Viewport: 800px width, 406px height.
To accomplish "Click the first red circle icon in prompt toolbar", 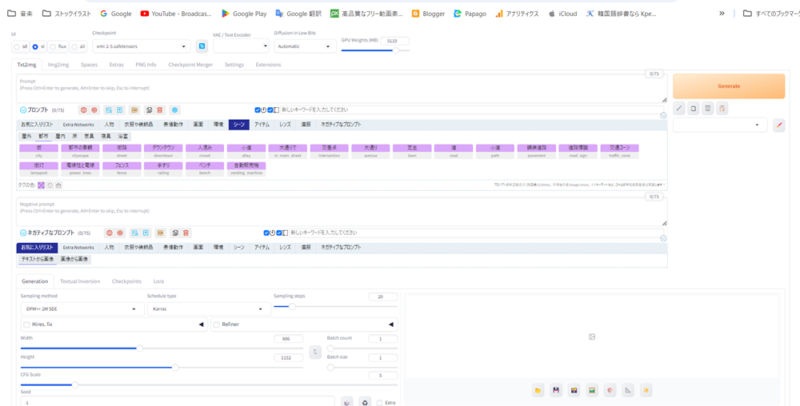I will click(x=84, y=110).
